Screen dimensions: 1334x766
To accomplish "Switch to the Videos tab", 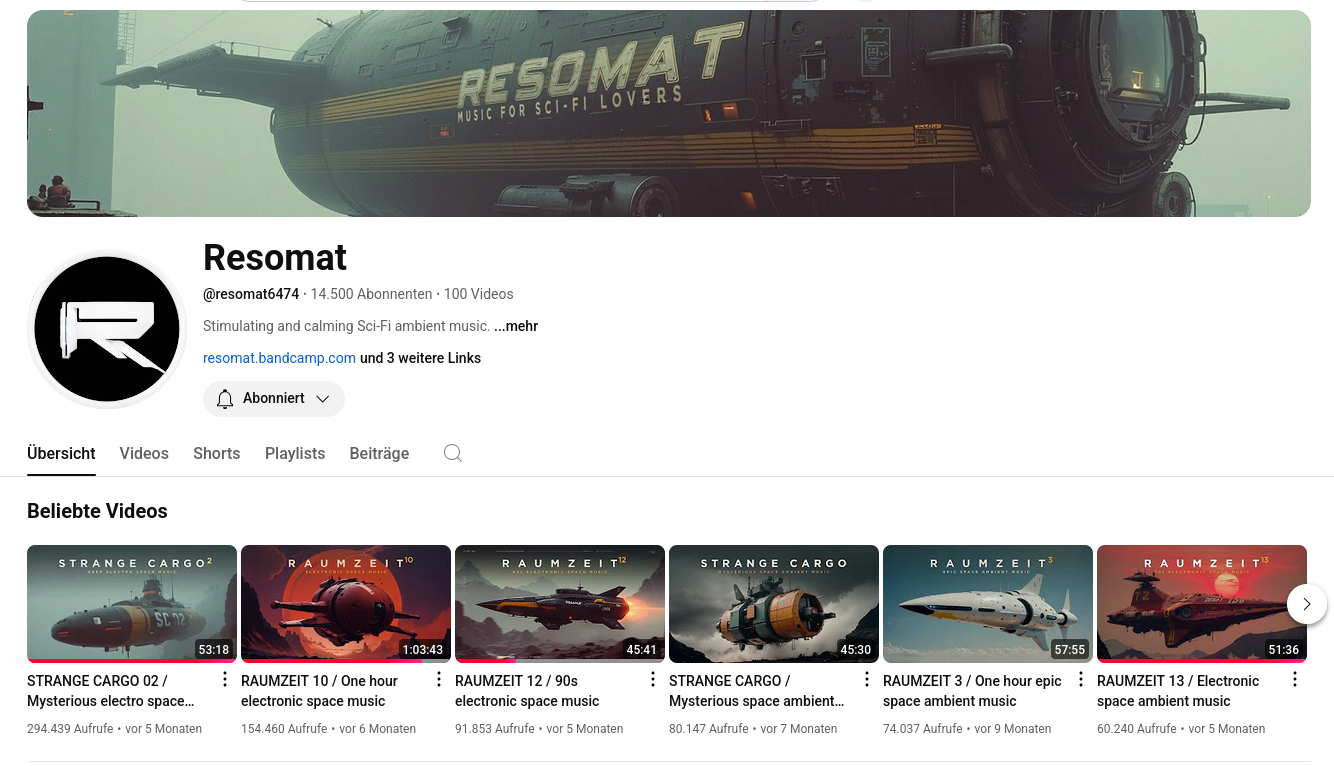I will click(x=144, y=453).
